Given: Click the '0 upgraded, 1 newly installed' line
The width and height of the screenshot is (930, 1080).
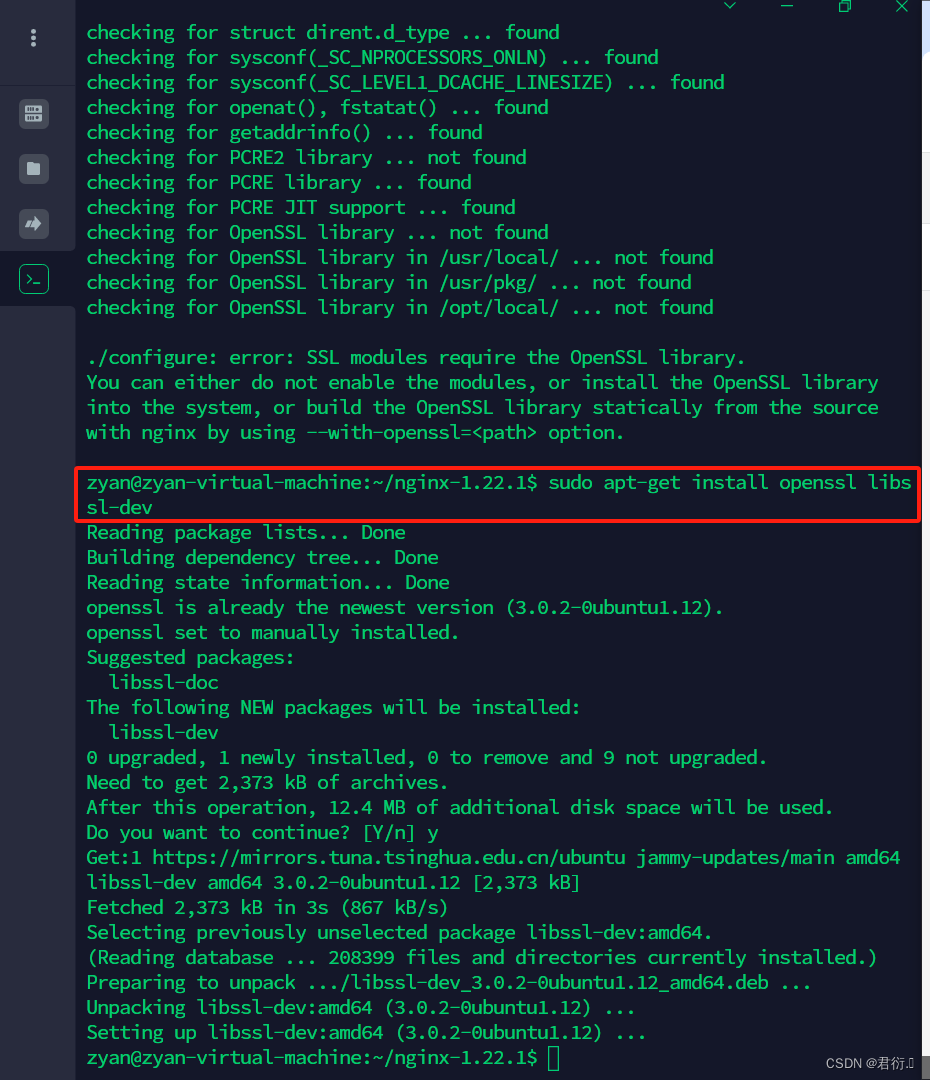Looking at the screenshot, I should (x=426, y=758).
